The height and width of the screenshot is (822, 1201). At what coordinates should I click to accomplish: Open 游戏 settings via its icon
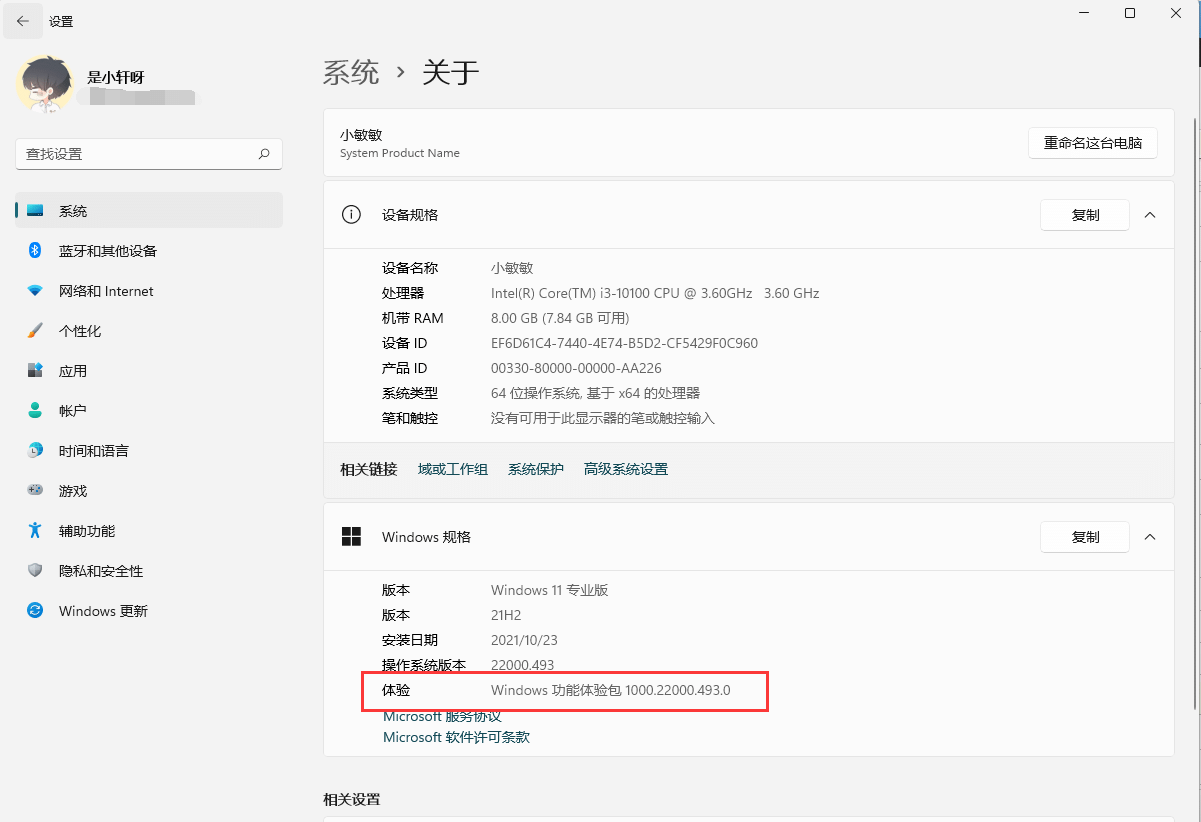[35, 490]
